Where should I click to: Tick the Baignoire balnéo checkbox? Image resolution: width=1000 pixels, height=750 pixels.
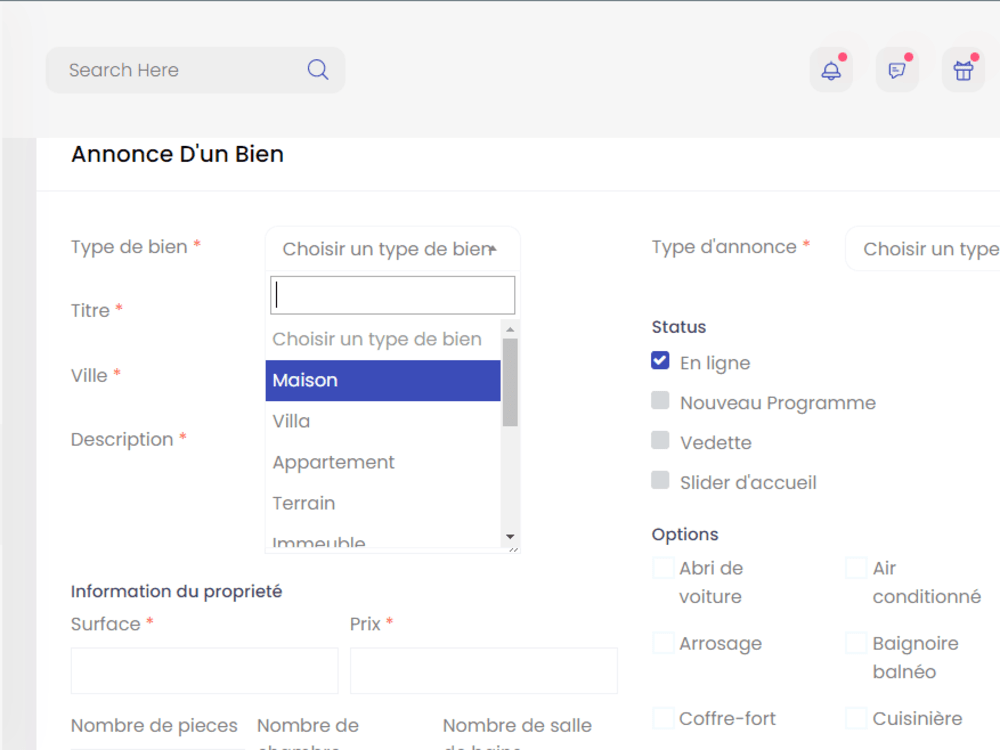coord(856,643)
